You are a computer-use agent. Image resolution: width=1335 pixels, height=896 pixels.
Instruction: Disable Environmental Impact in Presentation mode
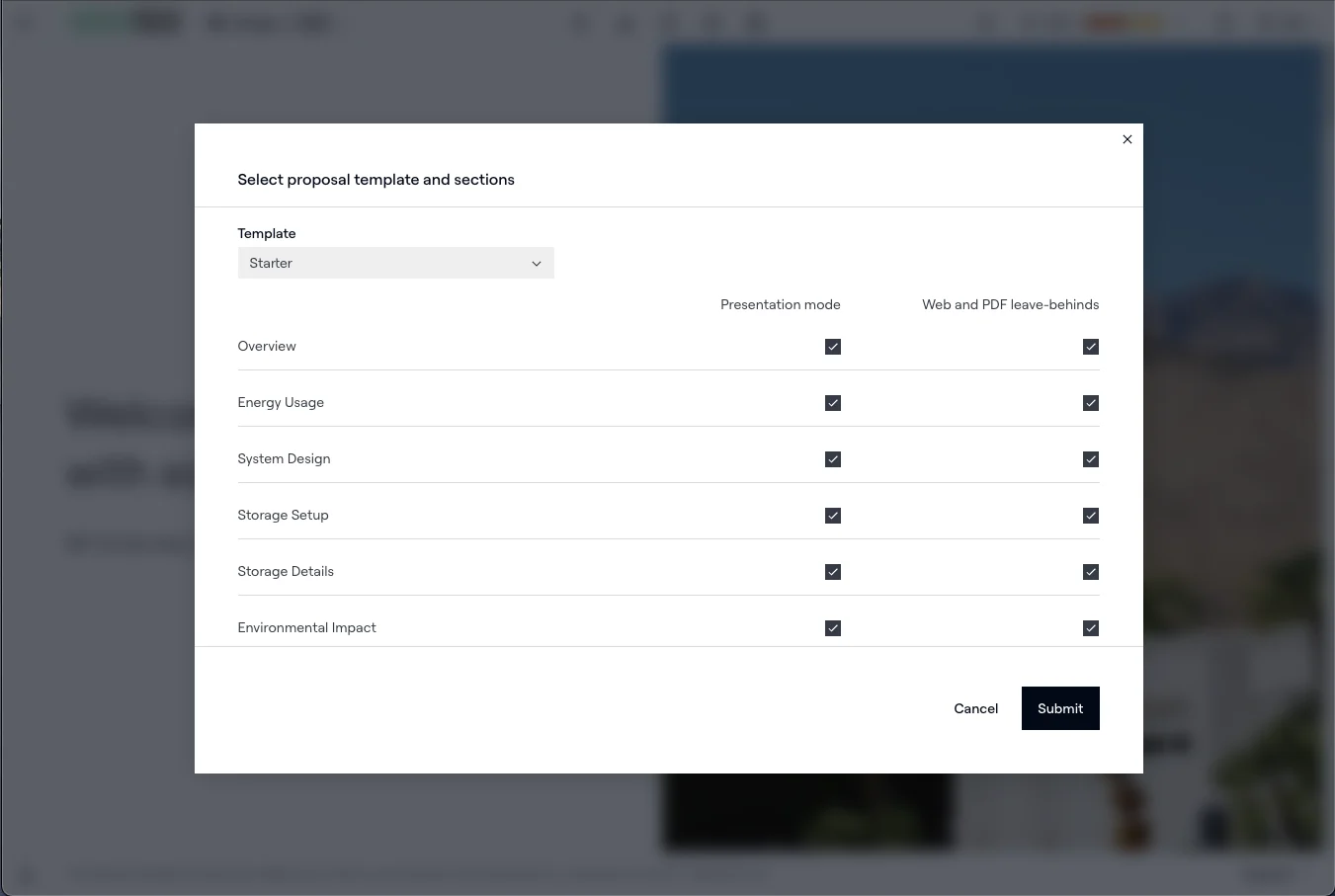click(833, 628)
